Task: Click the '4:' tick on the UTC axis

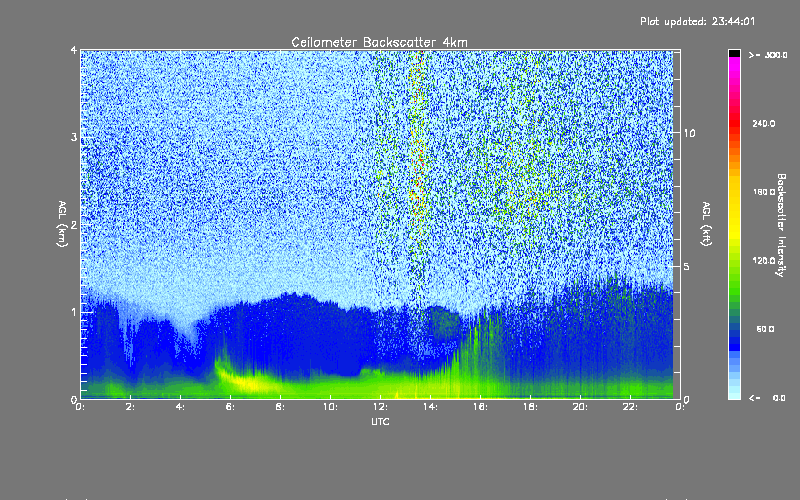Action: 181,407
